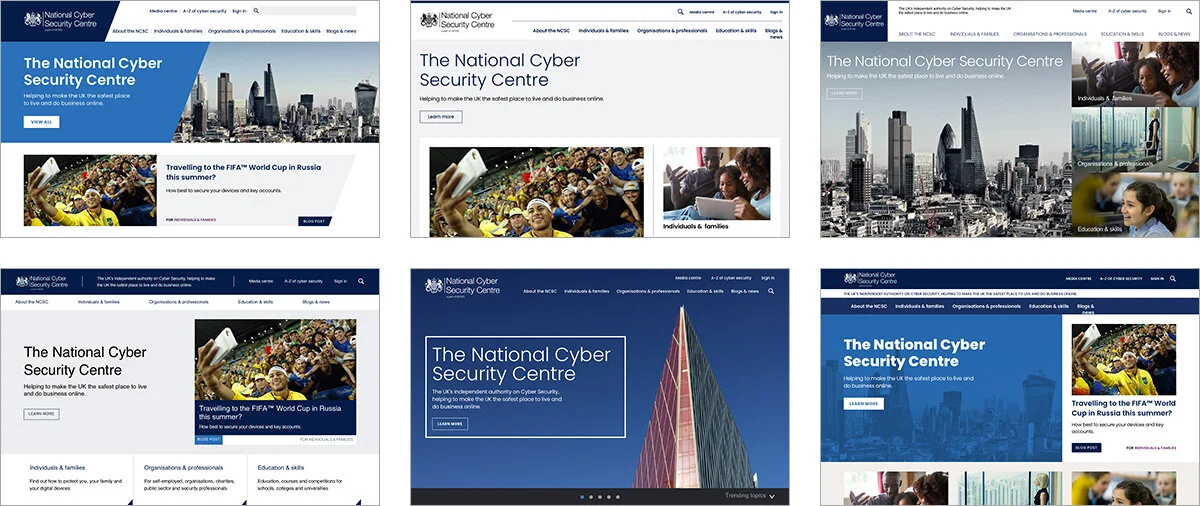This screenshot has height=506, width=1200.
Task: Click the FIFA selfie photo in the top-left mockup
Action: coord(90,190)
